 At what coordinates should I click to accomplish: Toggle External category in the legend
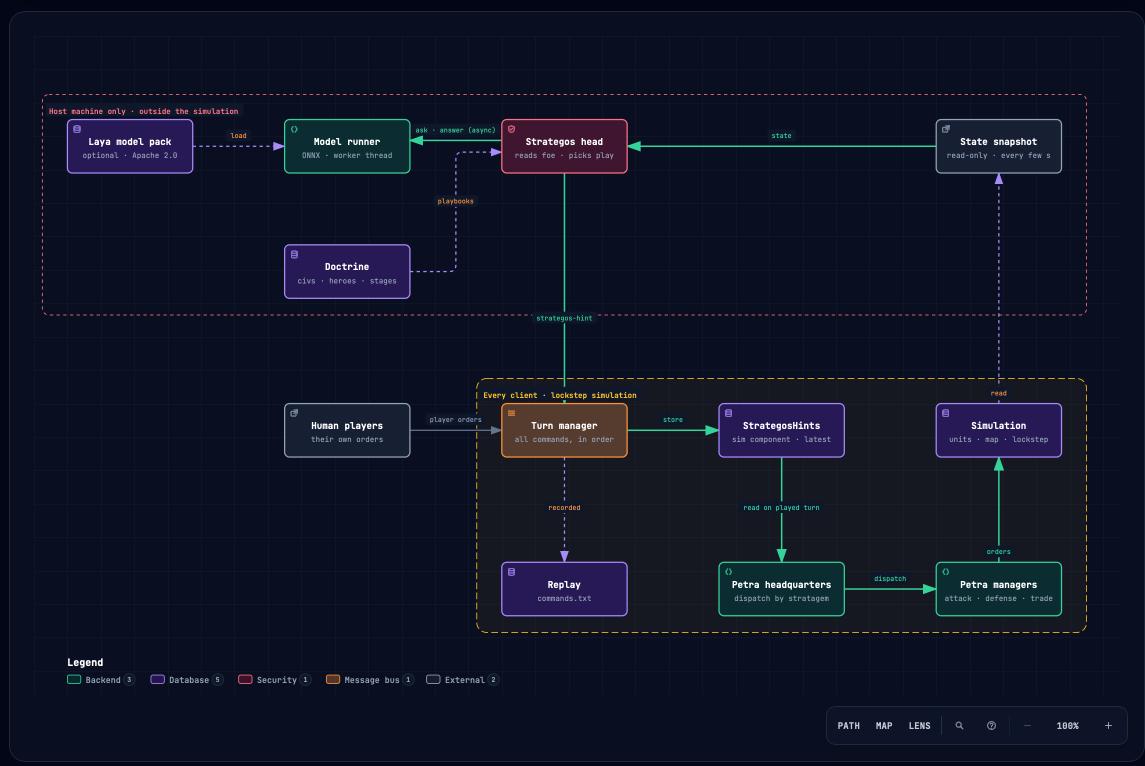coord(463,680)
